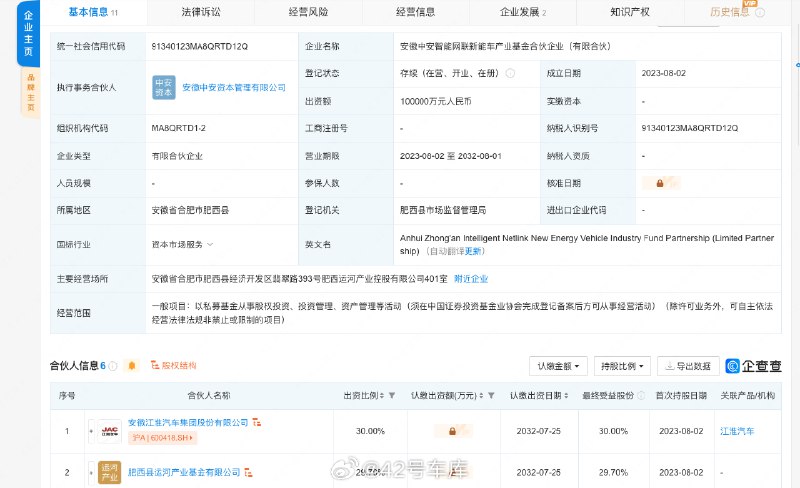The width and height of the screenshot is (800, 488).
Task: Select 品牌主页 sidebar tab
Action: 31,92
